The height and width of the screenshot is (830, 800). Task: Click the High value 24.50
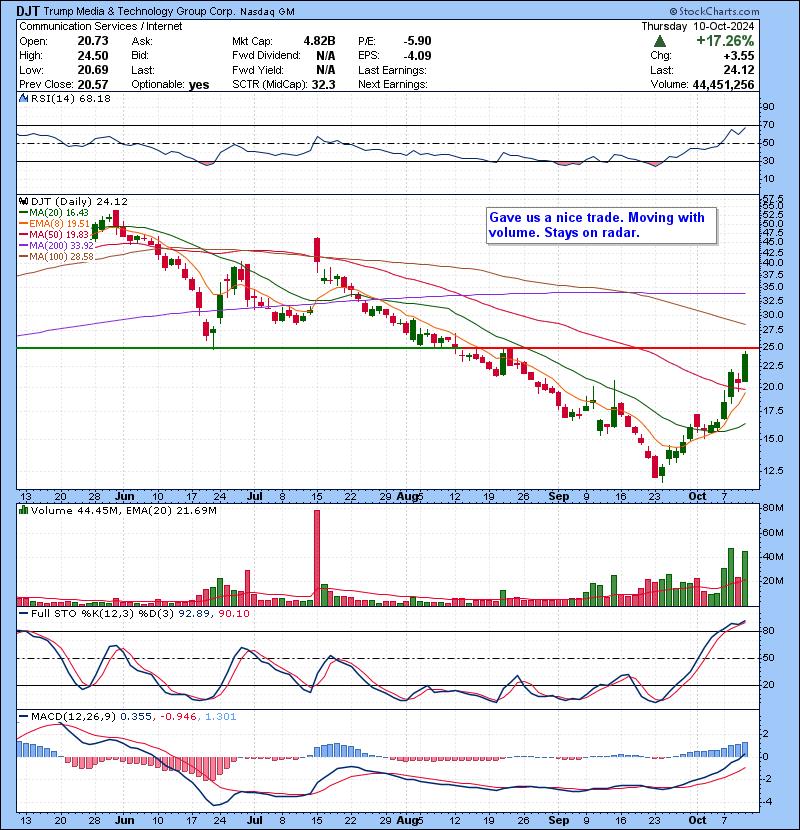[x=93, y=56]
